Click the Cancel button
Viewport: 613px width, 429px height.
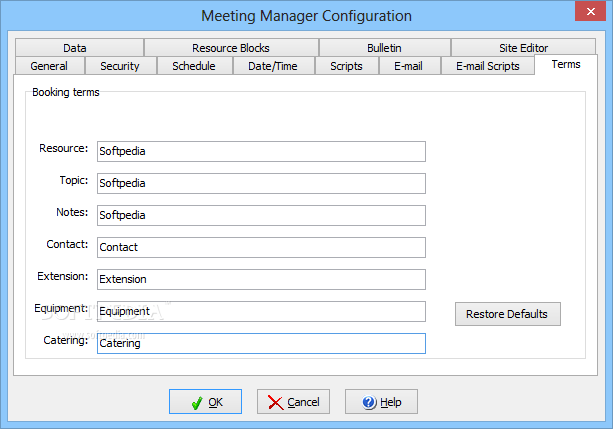click(293, 402)
